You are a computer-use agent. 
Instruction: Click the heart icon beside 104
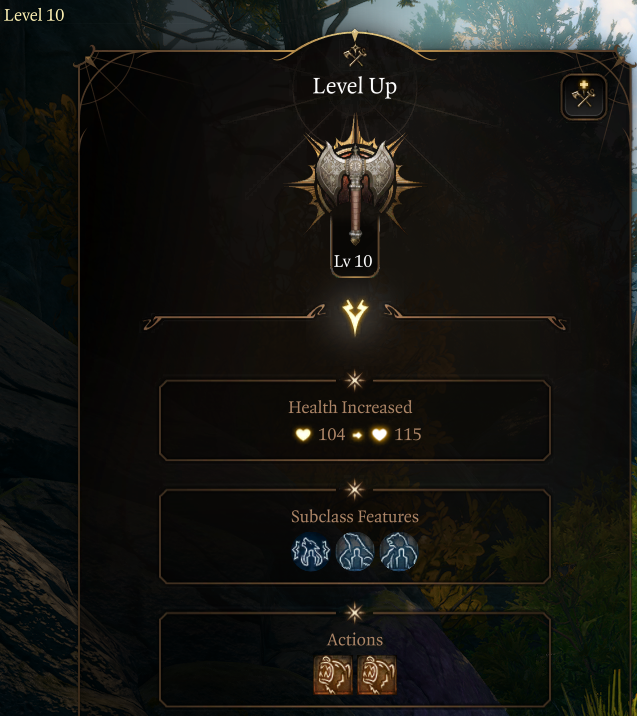tap(303, 434)
